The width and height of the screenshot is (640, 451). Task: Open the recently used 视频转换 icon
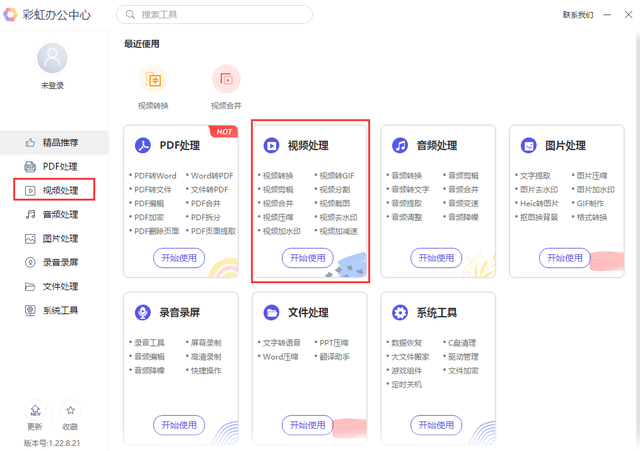click(153, 79)
